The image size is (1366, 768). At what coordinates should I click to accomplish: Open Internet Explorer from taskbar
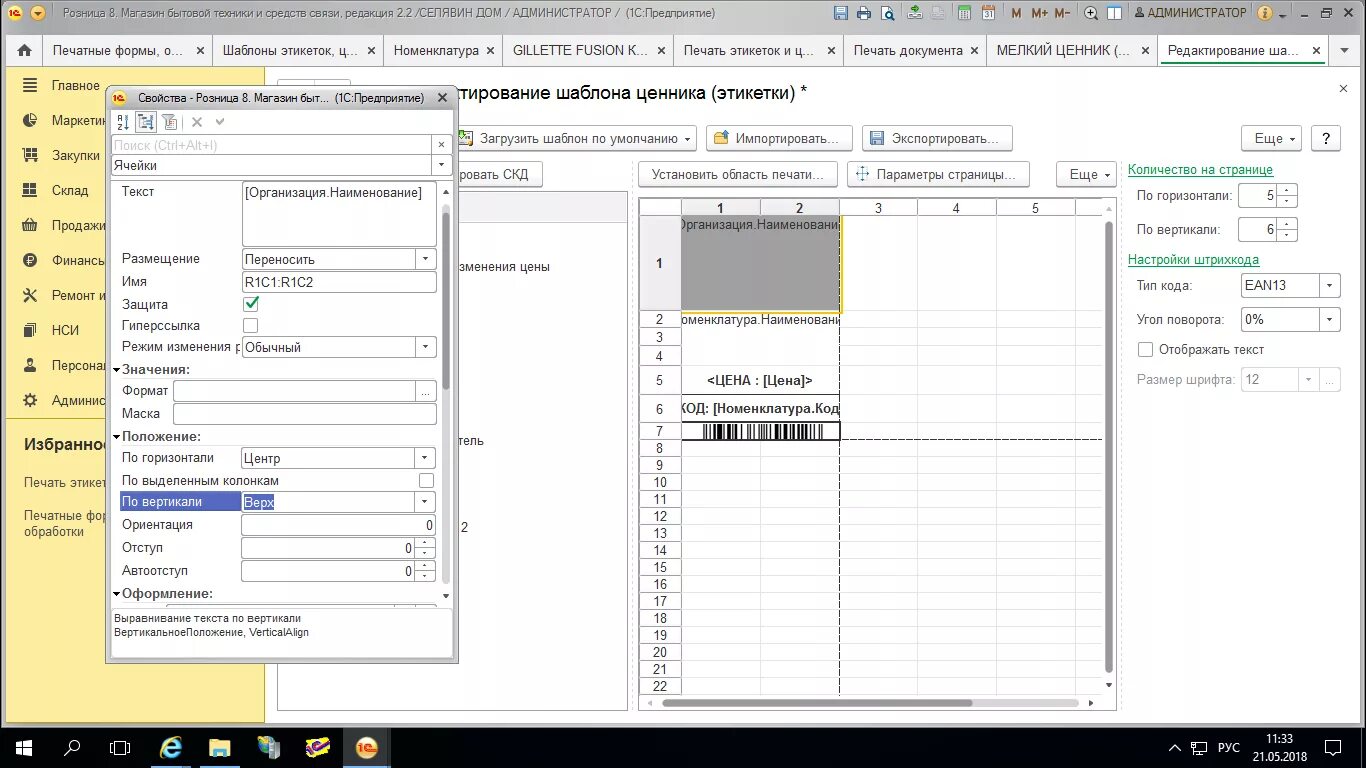[171, 748]
